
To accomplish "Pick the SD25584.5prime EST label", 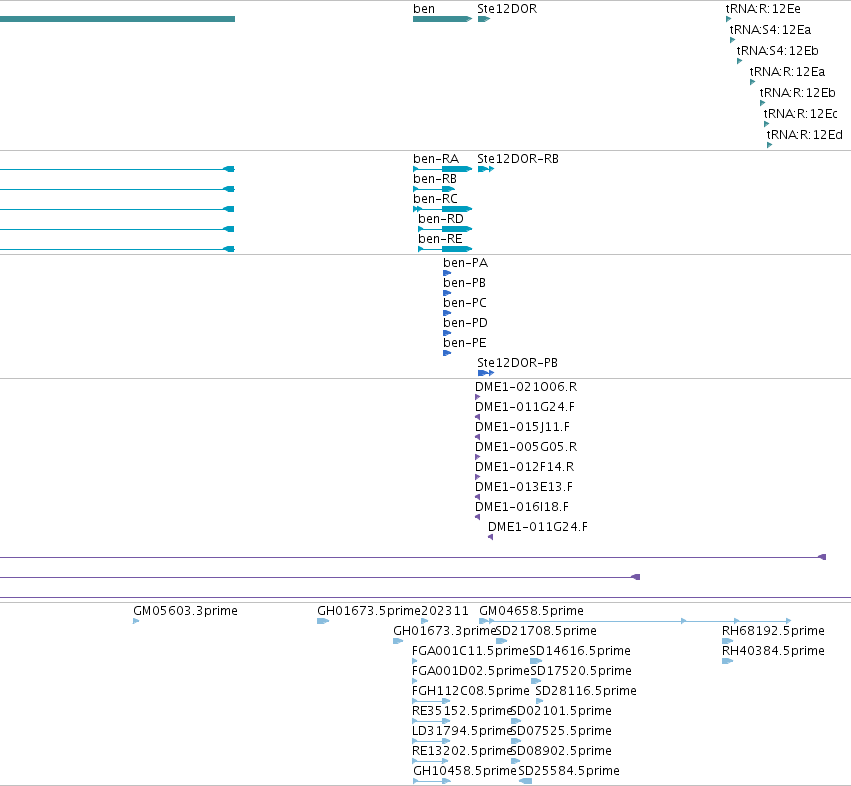I will click(569, 771).
